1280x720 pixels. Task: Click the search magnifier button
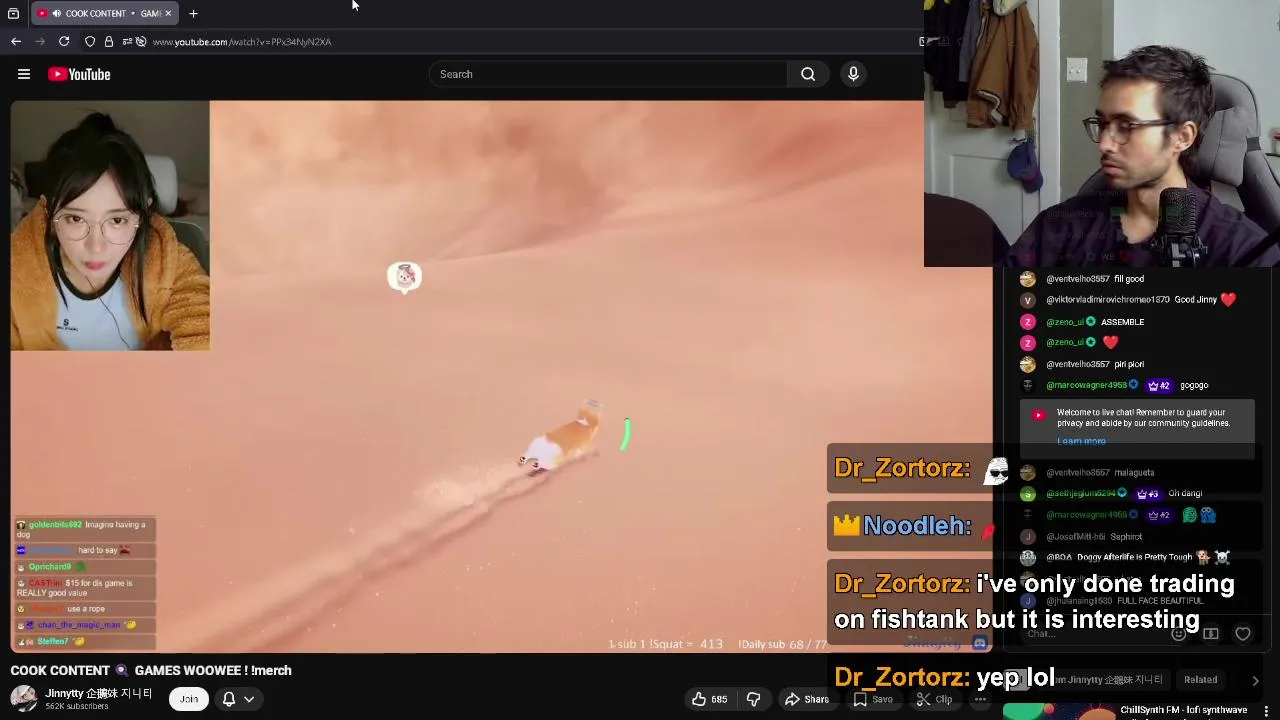808,74
